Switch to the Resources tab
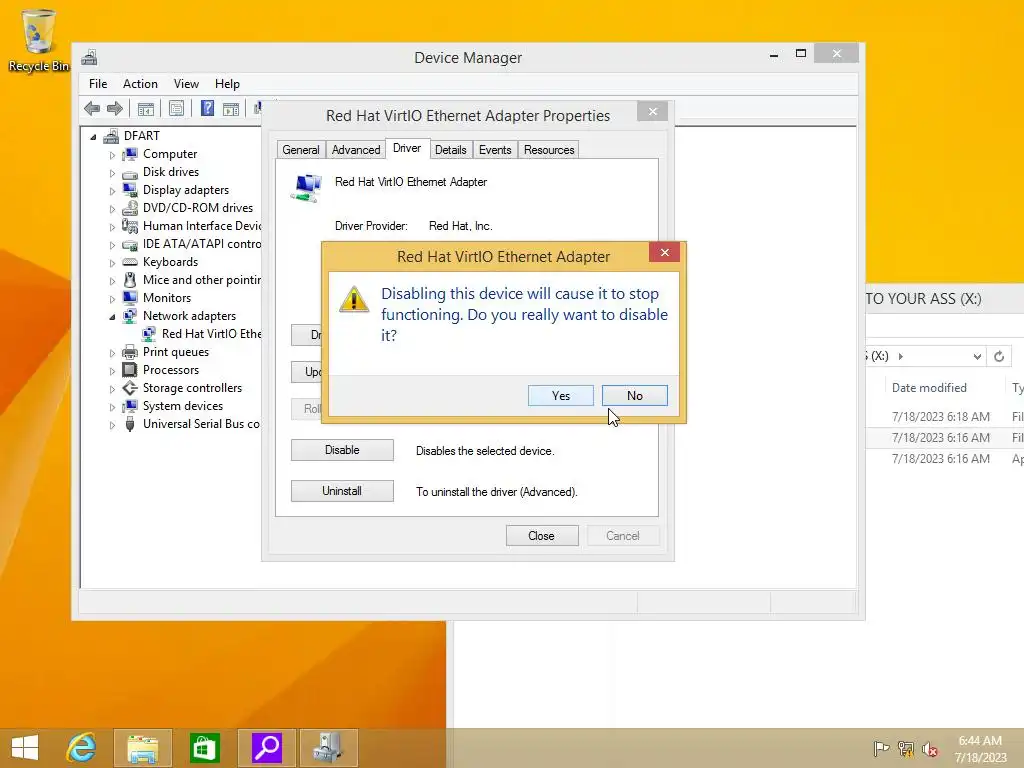 pos(549,150)
